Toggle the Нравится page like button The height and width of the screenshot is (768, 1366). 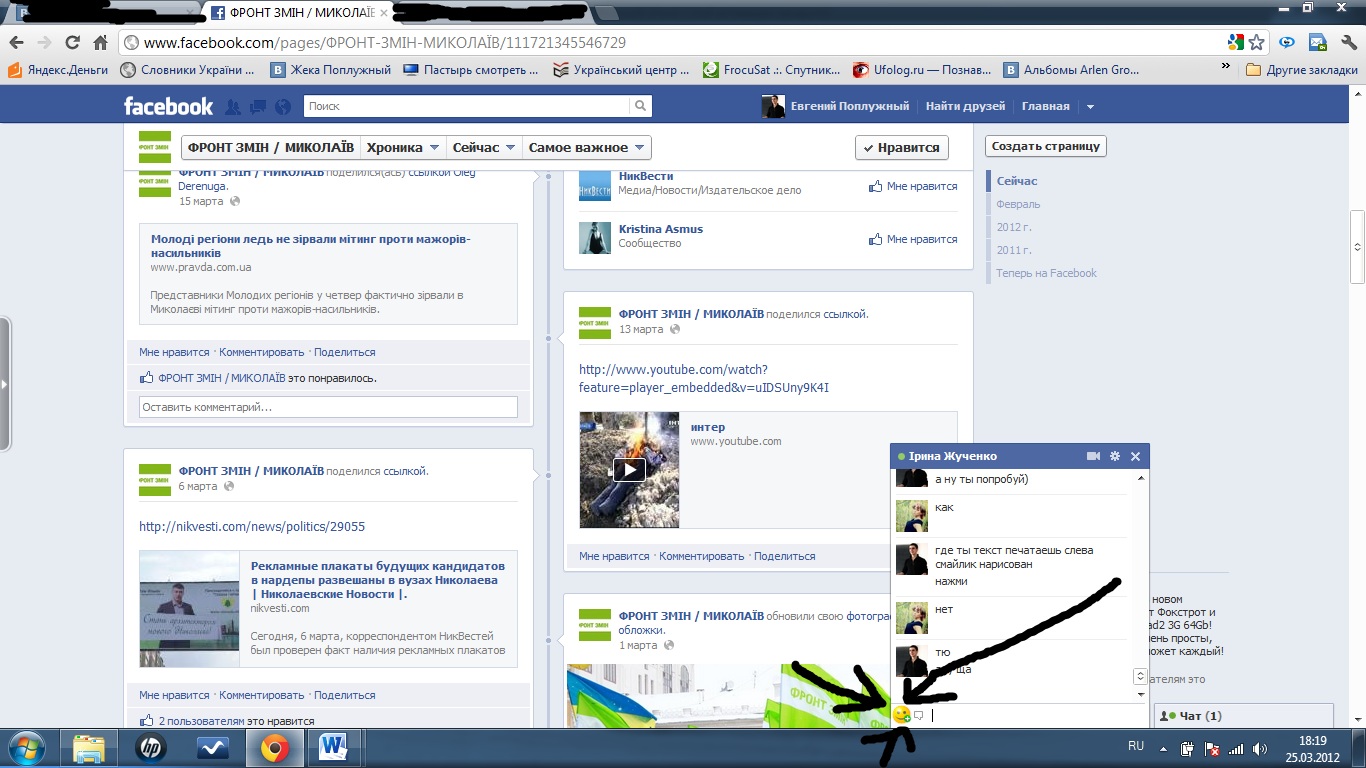902,147
